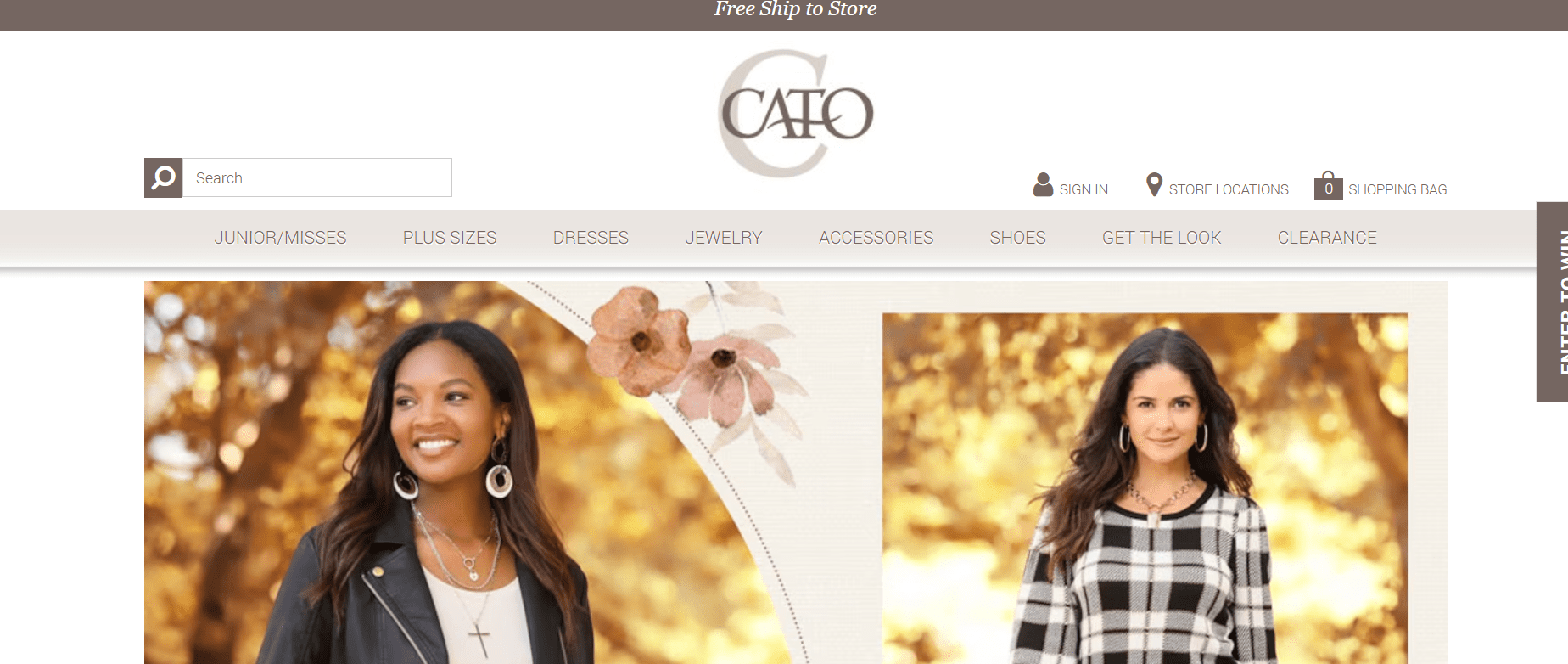Open the shopping bag icon showing 0
1568x664 pixels.
coord(1328,185)
